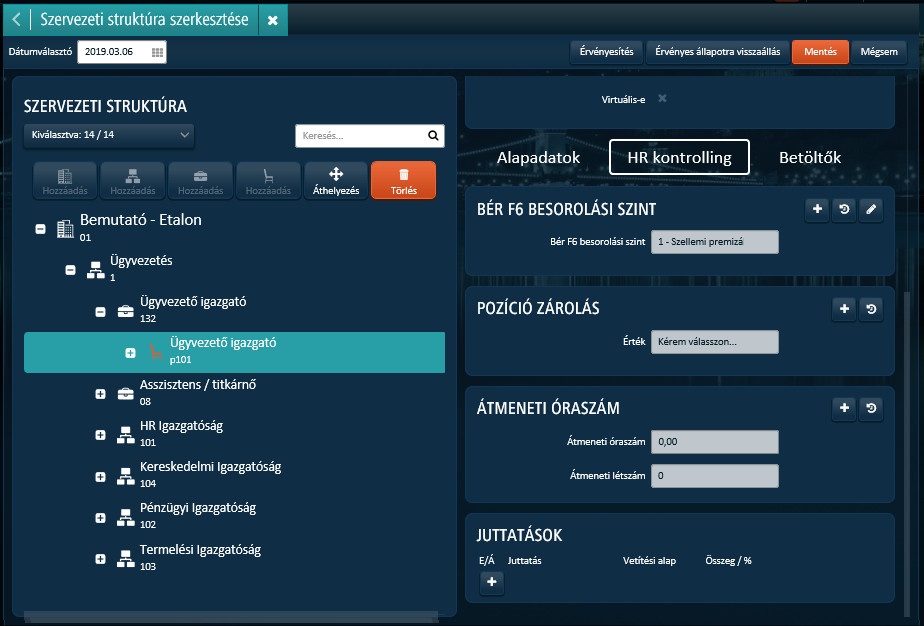The height and width of the screenshot is (626, 924).
Task: Open the calendar picker icon in Dátumválasztó
Action: click(157, 52)
